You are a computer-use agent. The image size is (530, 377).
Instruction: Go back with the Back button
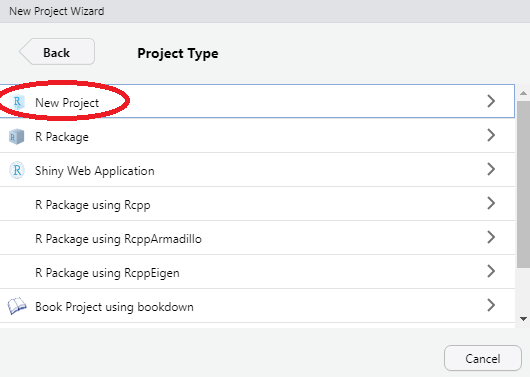[x=57, y=51]
